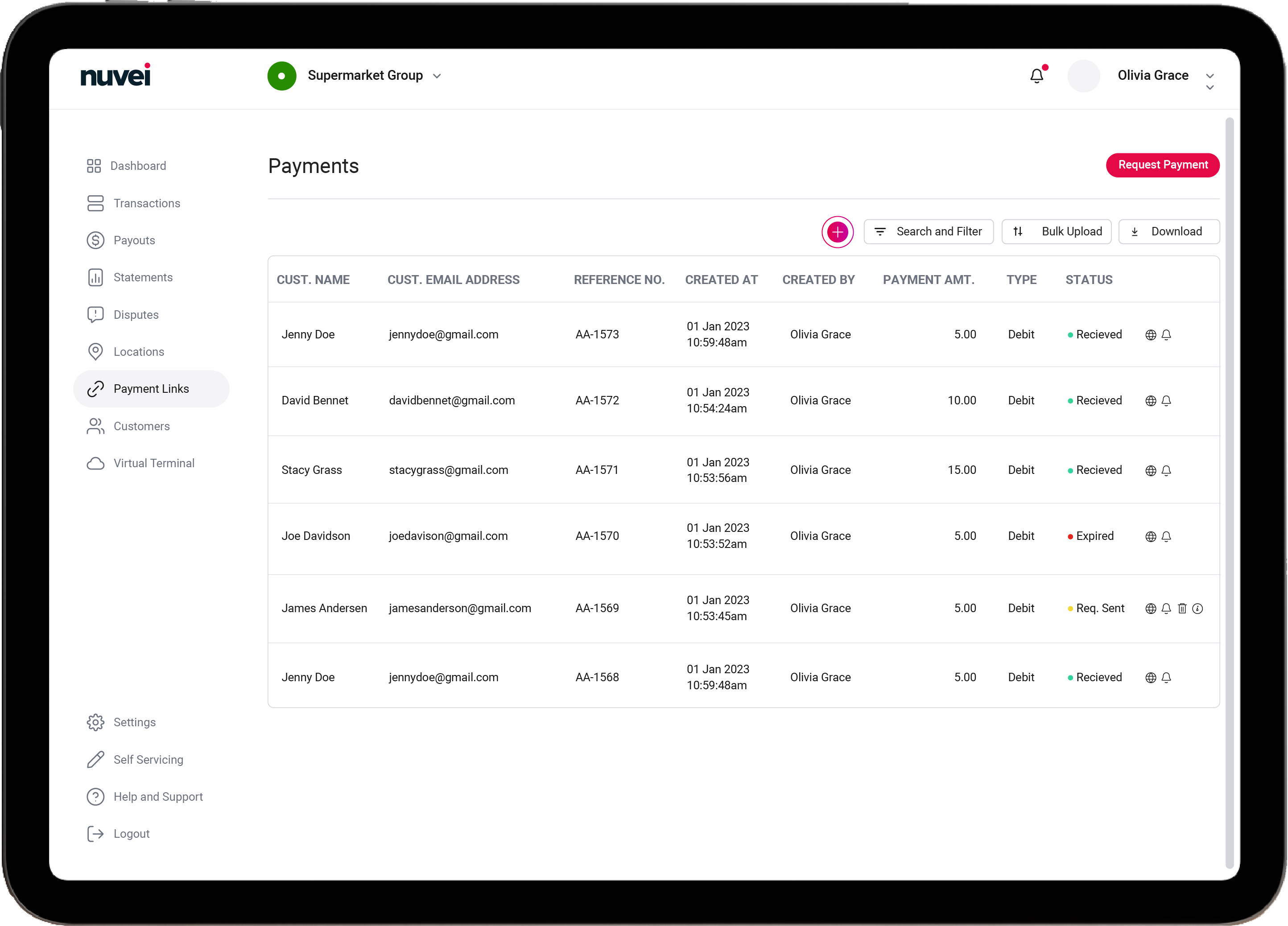Sort by PAYMENT AMT. column header
Viewport: 1288px width, 926px height.
point(929,280)
